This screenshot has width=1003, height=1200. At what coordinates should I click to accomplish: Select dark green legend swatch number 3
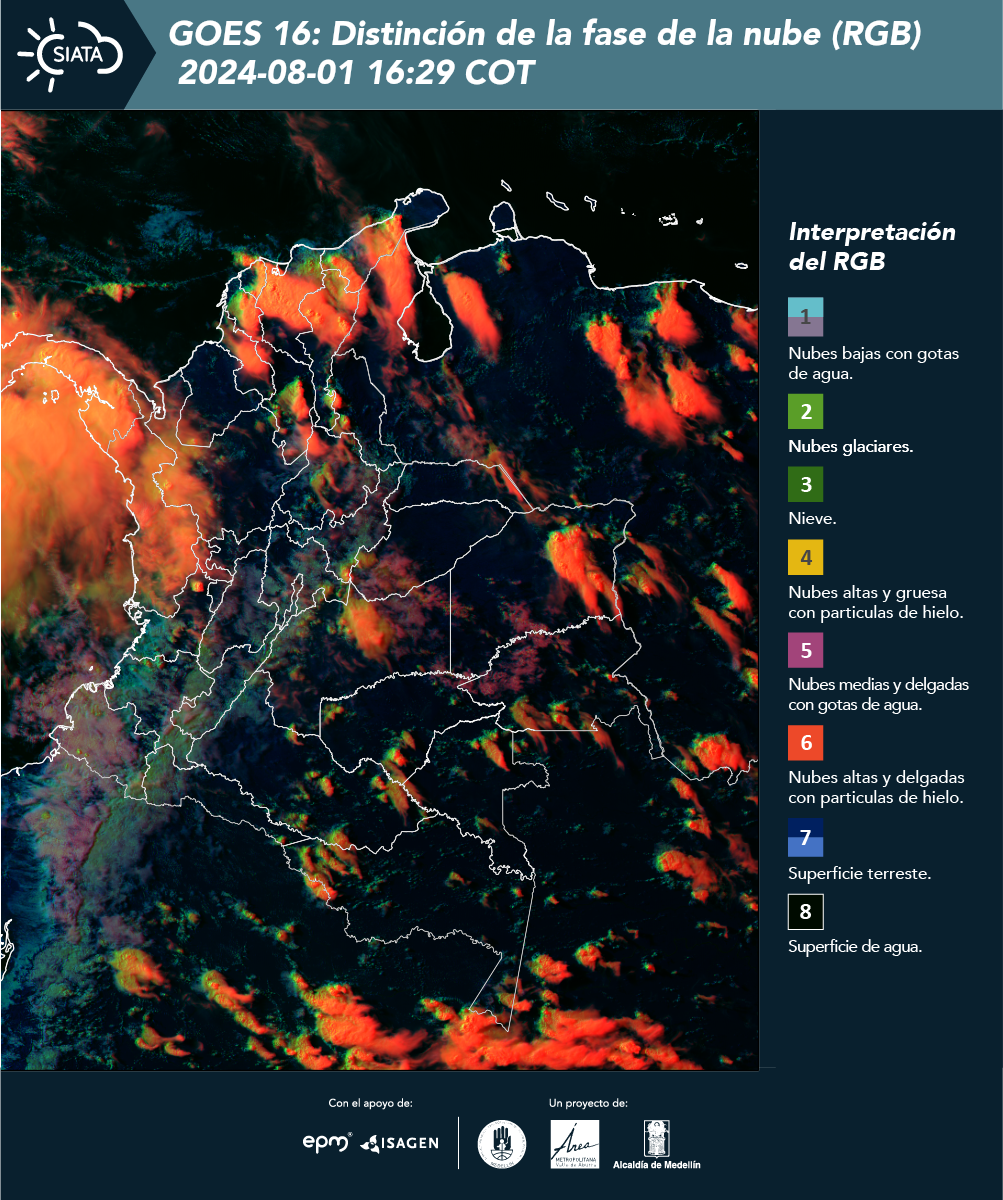point(805,485)
